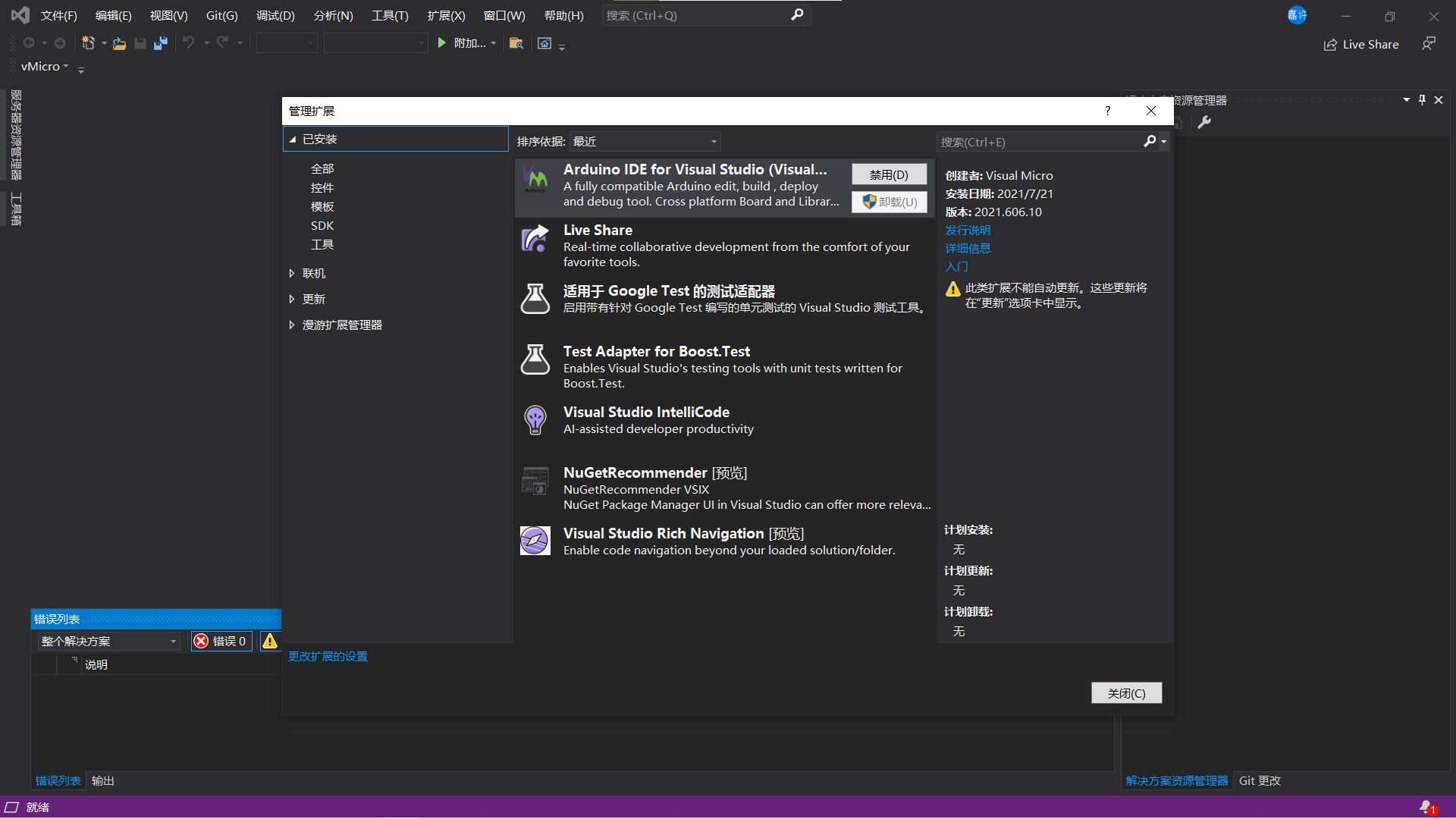Toggle the pin on the Solution Explorer panel

[1422, 99]
